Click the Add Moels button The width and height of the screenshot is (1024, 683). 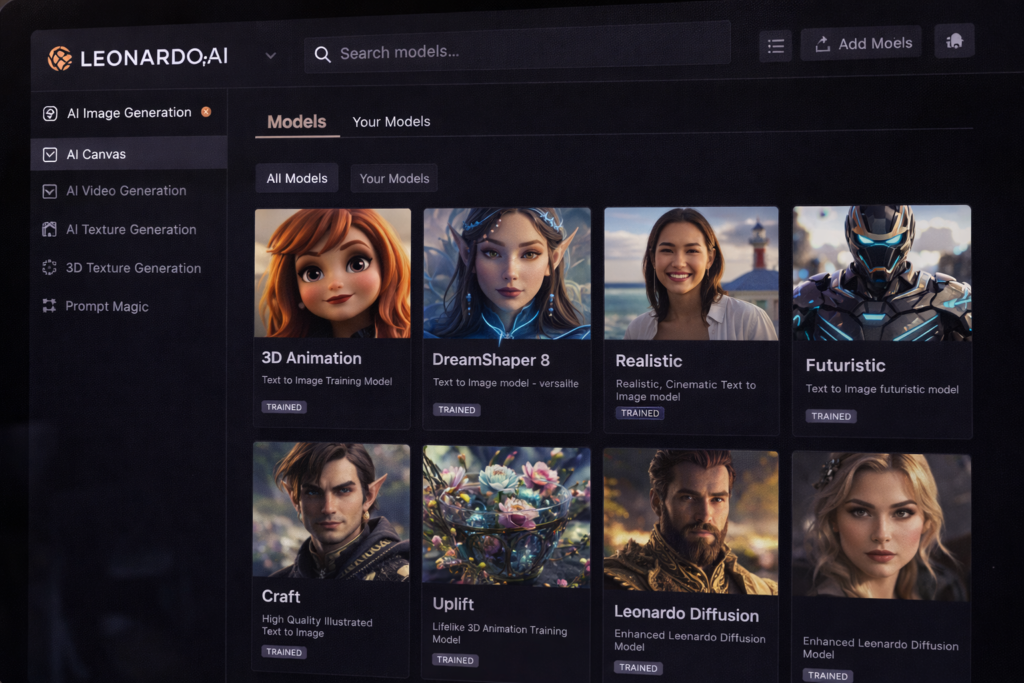pos(861,43)
